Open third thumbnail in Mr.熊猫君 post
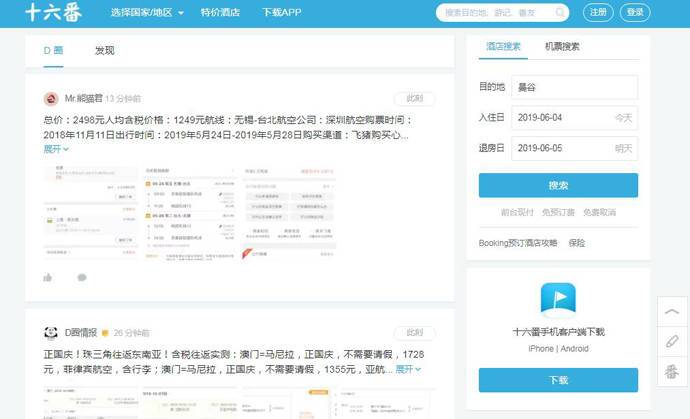Screen dimensions: 690x419 coord(289,213)
